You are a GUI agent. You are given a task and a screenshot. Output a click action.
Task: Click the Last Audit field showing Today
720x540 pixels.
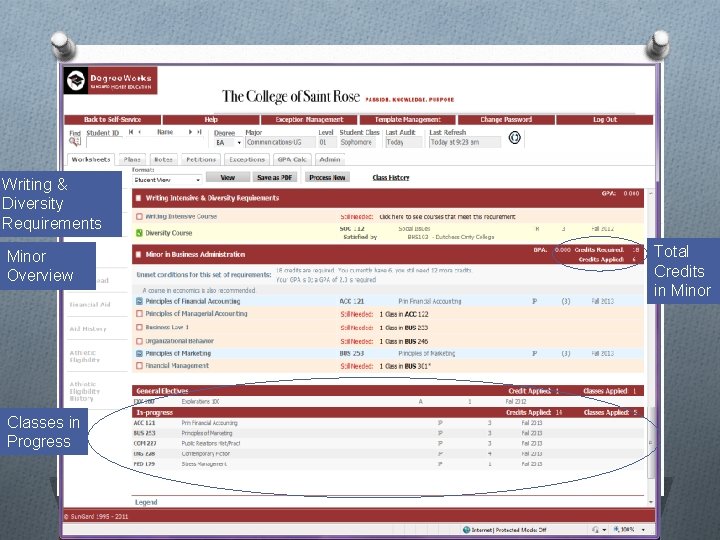click(403, 142)
